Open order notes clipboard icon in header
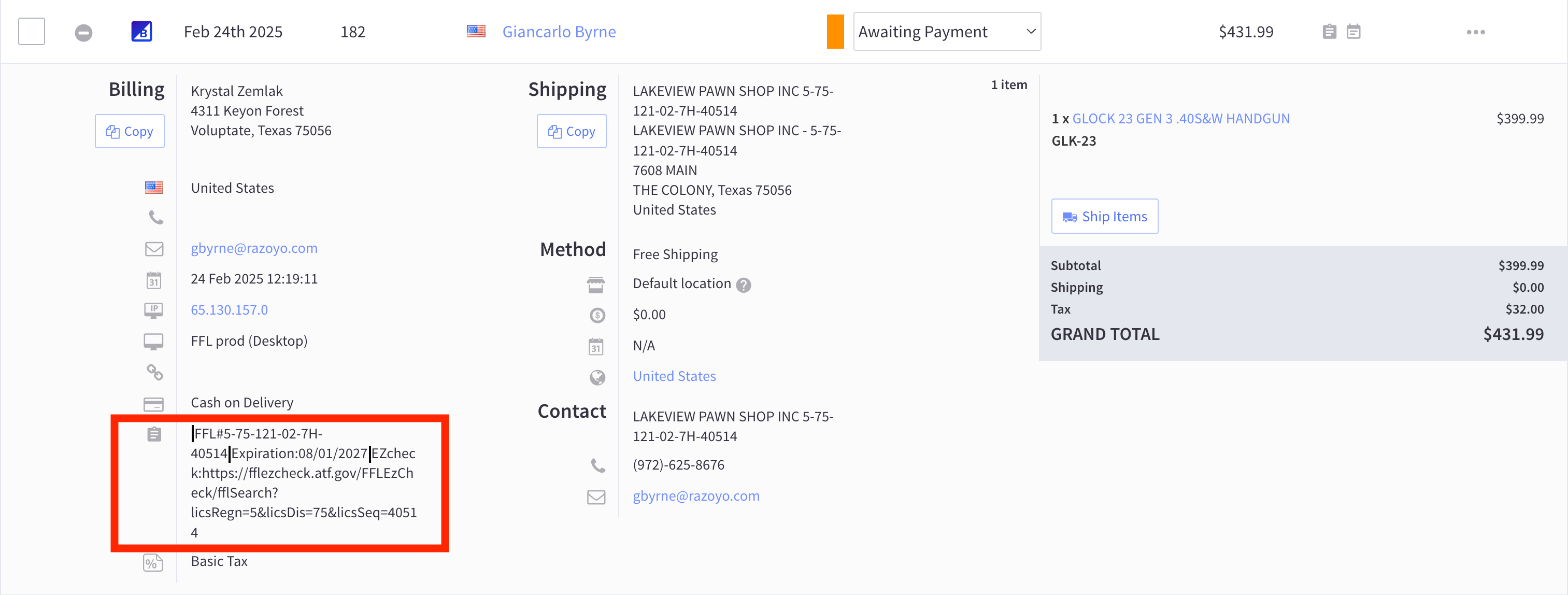The width and height of the screenshot is (1568, 595). click(1330, 32)
